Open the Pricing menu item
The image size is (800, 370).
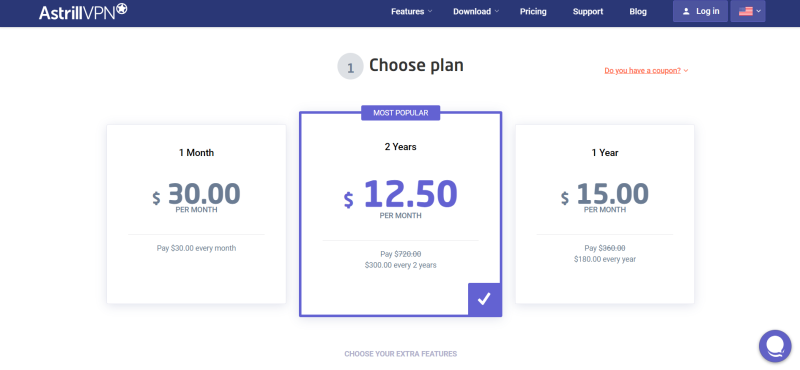pos(533,11)
